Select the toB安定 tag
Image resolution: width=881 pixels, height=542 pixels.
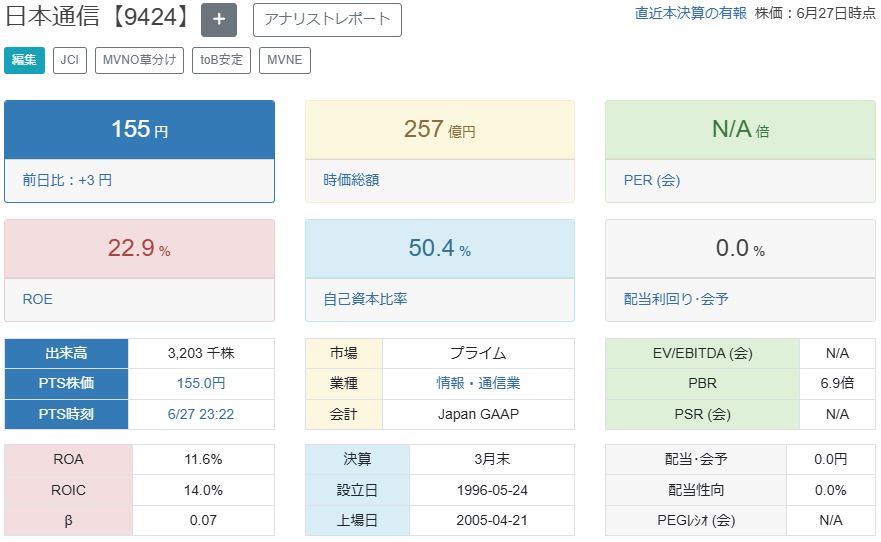221,60
